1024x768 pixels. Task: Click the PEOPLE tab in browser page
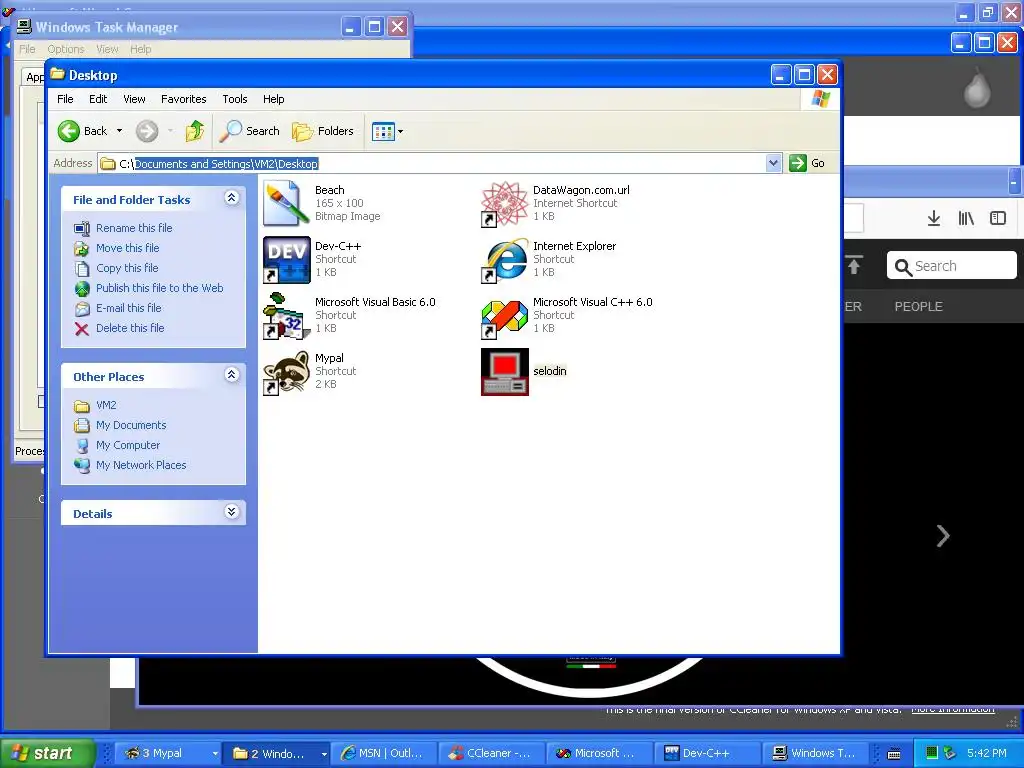tap(918, 307)
